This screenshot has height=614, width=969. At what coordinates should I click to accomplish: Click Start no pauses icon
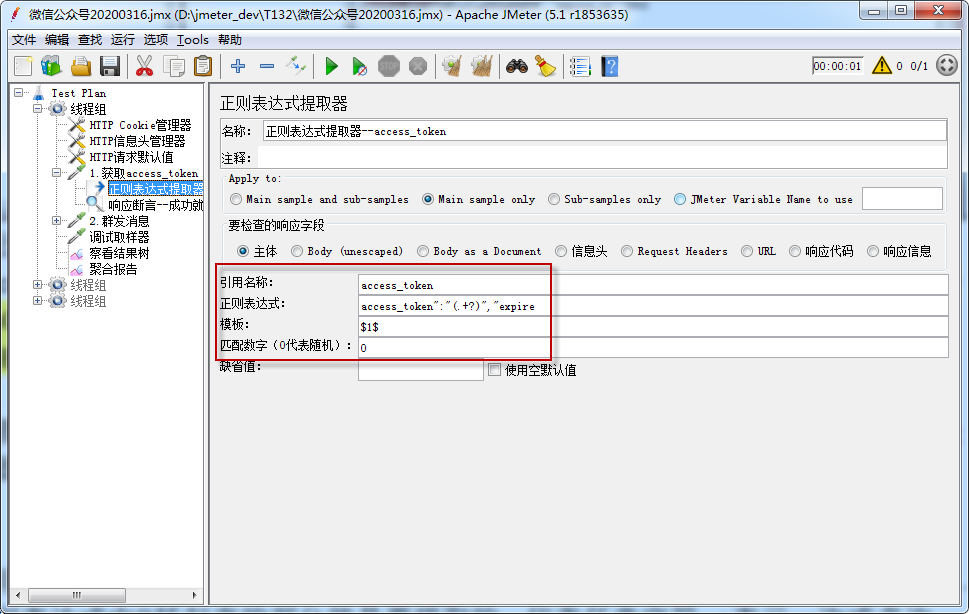coord(360,66)
